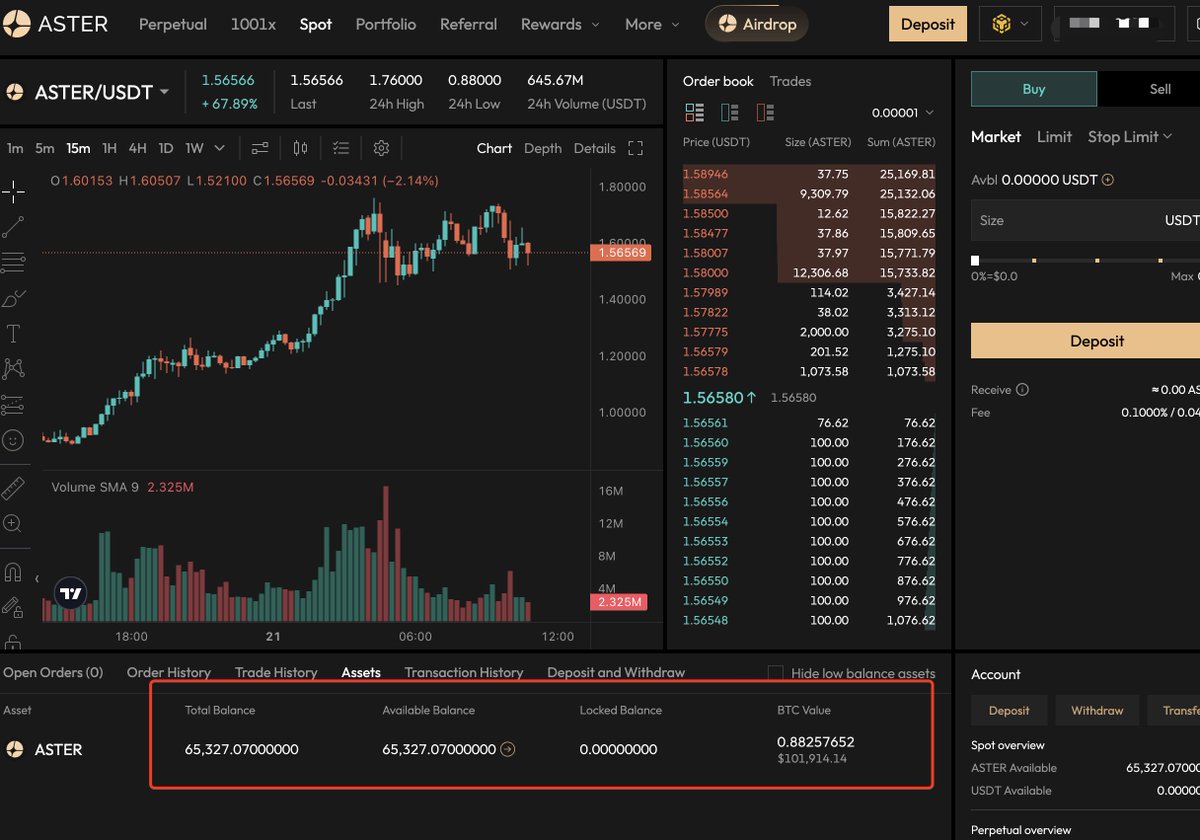Click the Size input field
Viewport: 1200px width, 840px height.
point(1086,220)
